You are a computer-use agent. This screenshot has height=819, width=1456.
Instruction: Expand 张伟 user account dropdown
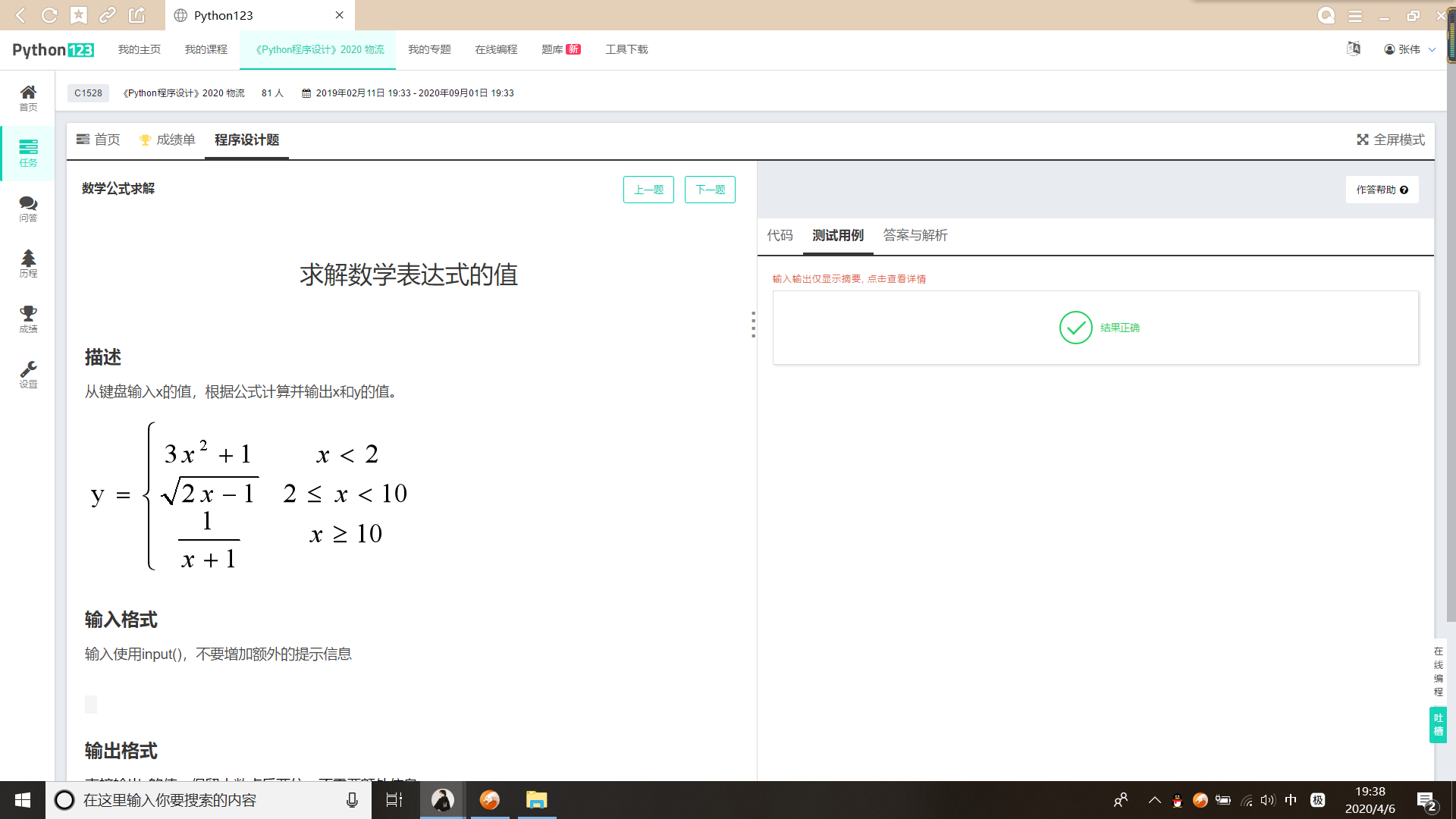[1410, 49]
